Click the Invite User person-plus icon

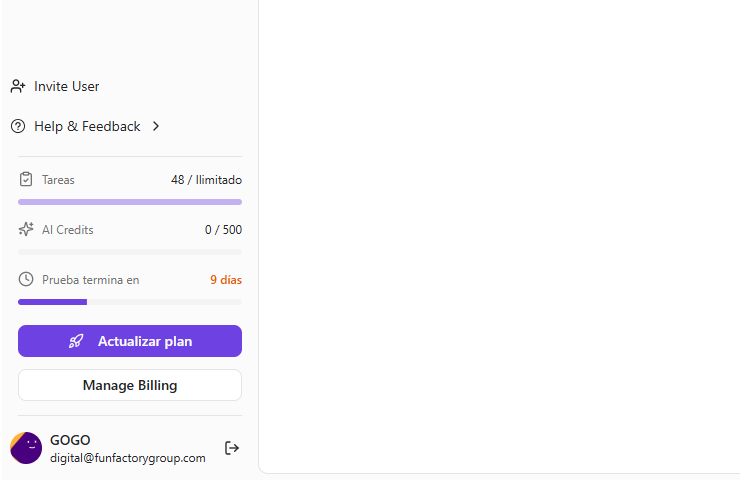point(18,86)
